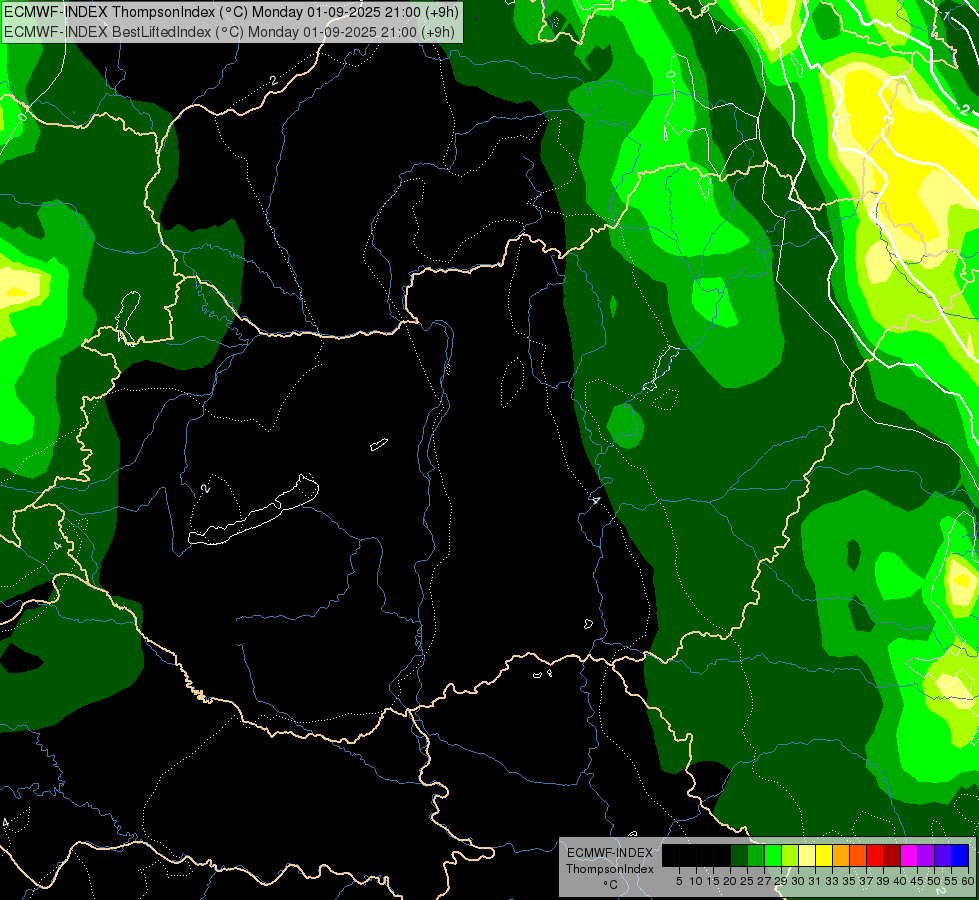Click the ECMWF-INDEX label in the legend

(610, 853)
